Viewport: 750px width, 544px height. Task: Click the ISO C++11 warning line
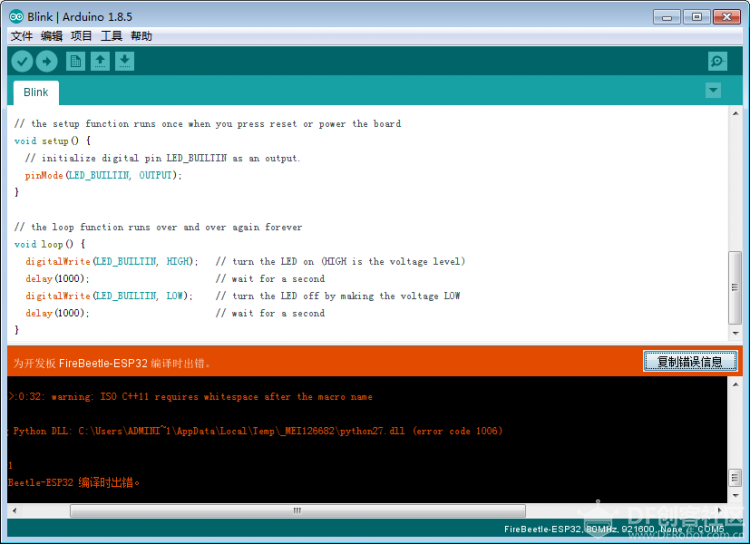coord(190,397)
